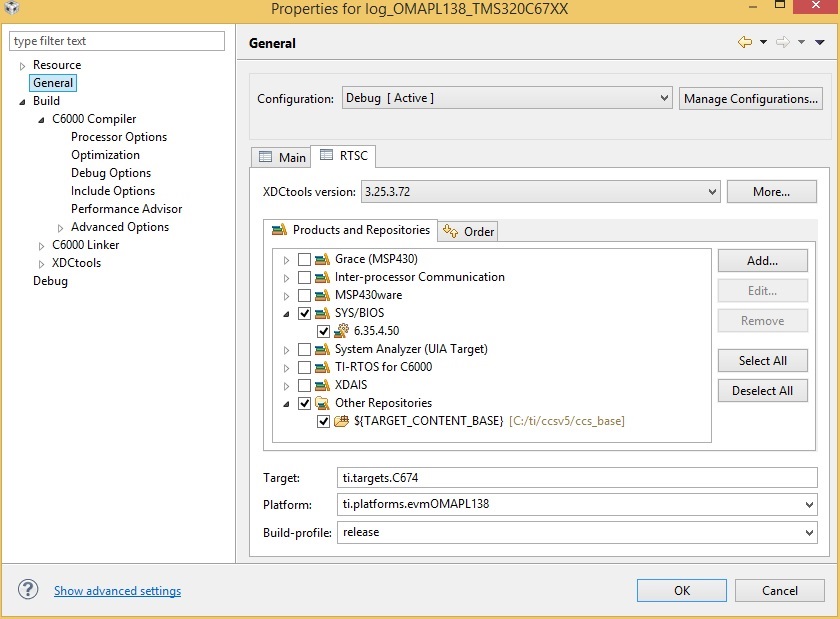Click the Deselect All button
840x619 pixels.
762,391
